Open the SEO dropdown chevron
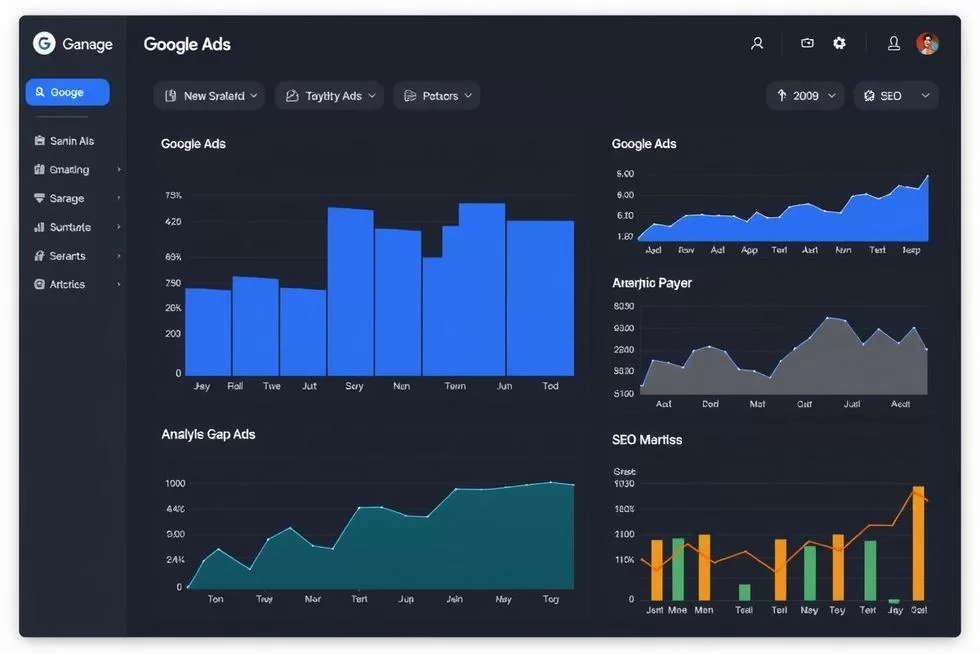Screen dimensions: 980x653 [926, 96]
